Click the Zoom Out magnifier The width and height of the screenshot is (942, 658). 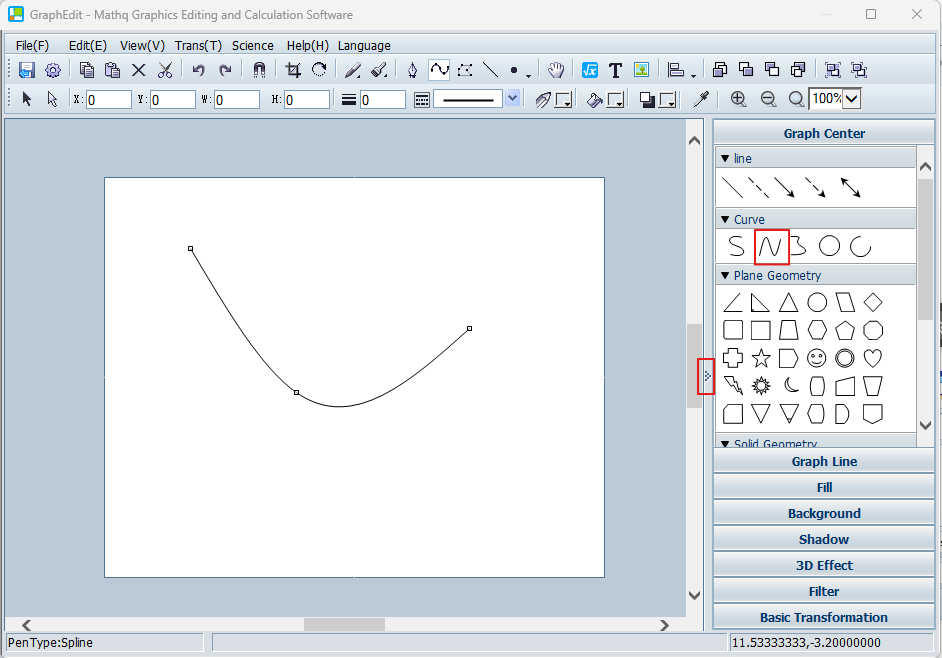(768, 99)
